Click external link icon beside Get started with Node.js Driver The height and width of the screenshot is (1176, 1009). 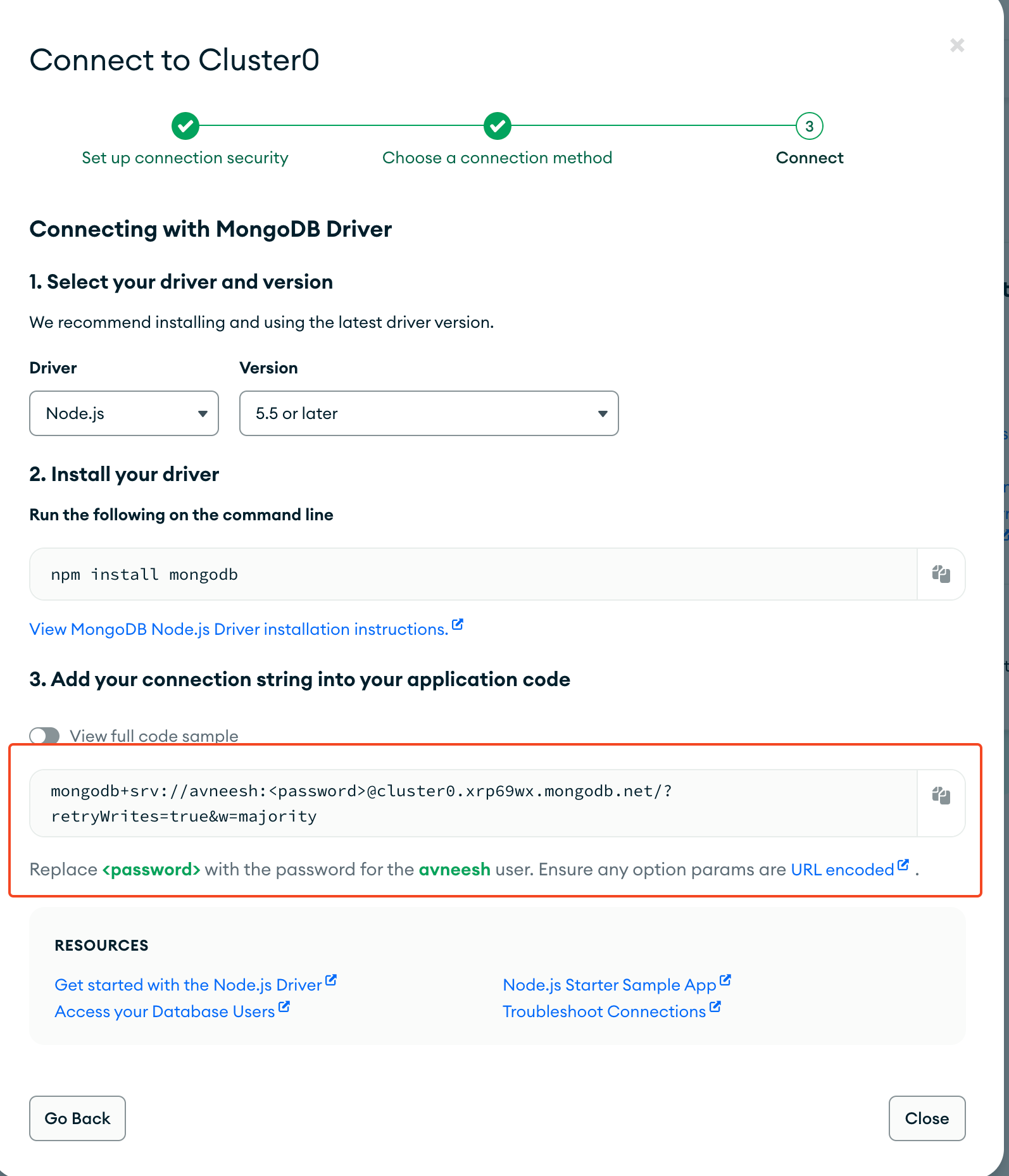point(331,979)
